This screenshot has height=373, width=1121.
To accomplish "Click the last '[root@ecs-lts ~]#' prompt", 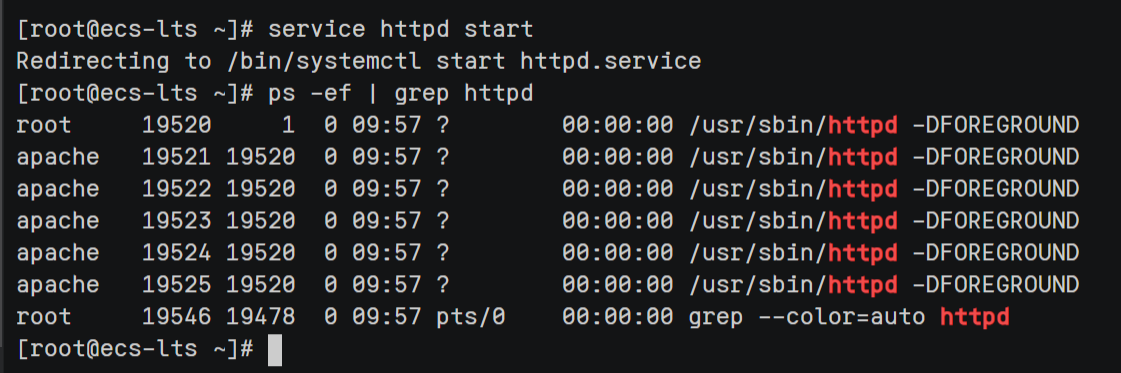I will (134, 349).
